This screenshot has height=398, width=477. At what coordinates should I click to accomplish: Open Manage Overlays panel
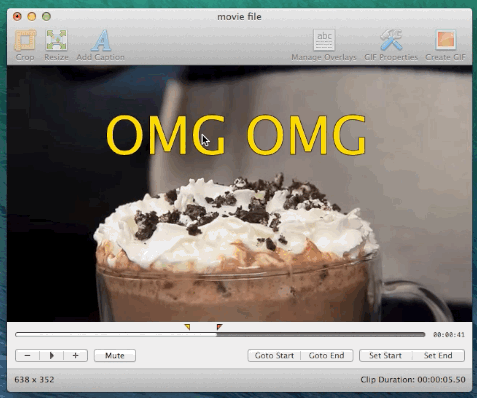pyautogui.click(x=324, y=40)
